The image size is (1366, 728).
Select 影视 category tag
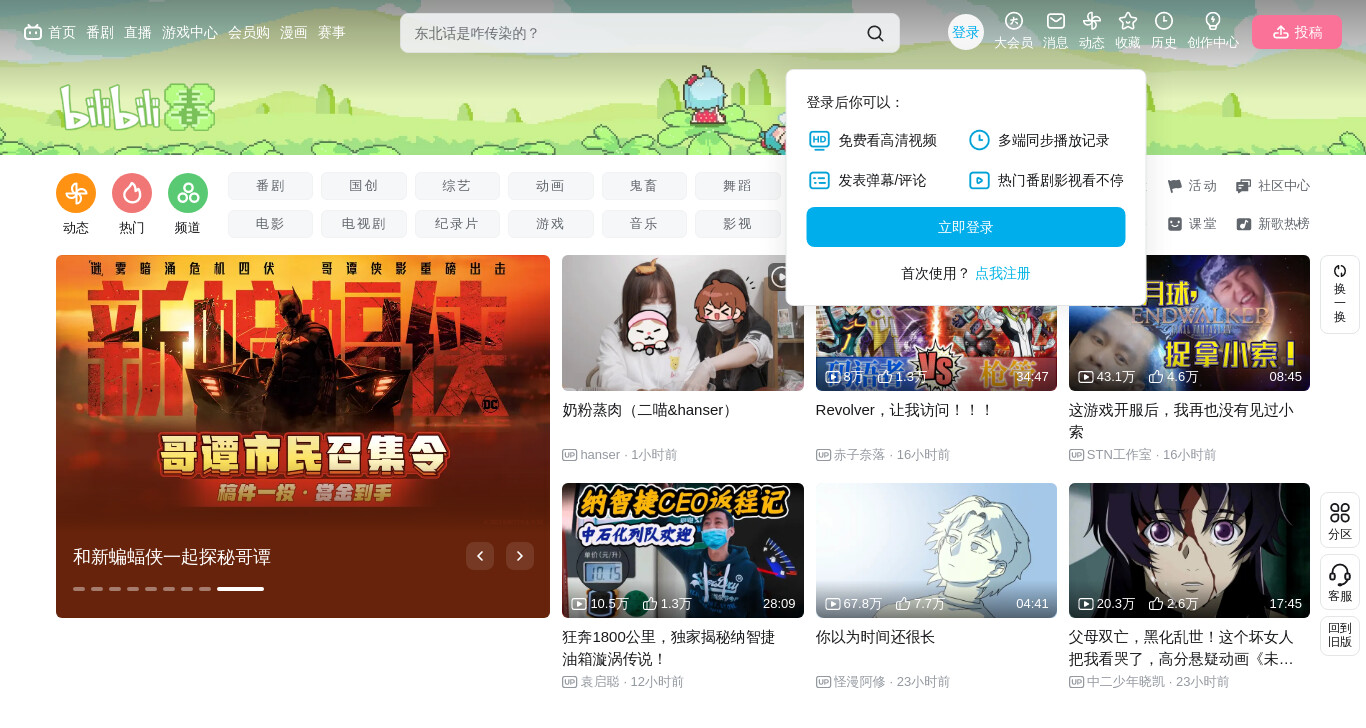pyautogui.click(x=738, y=224)
